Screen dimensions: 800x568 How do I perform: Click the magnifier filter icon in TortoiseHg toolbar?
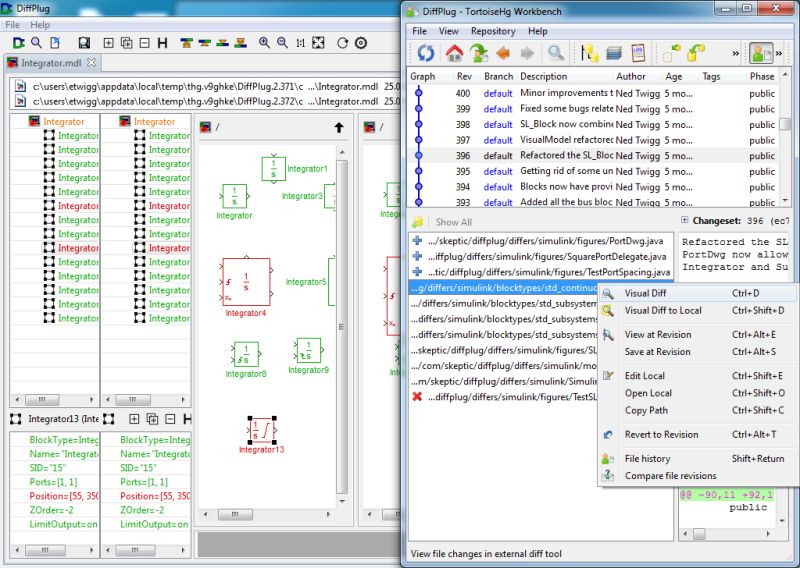[556, 53]
